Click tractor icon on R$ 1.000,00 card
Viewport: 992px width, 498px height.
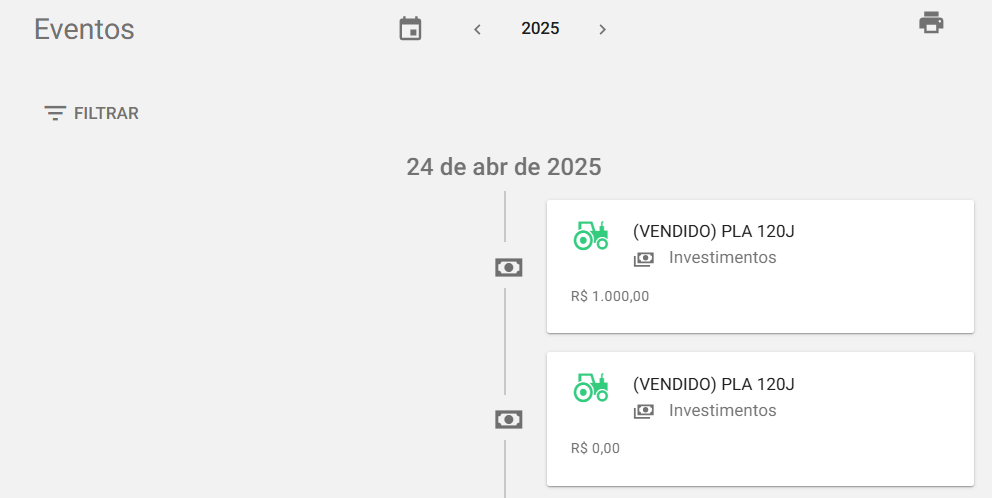point(590,235)
